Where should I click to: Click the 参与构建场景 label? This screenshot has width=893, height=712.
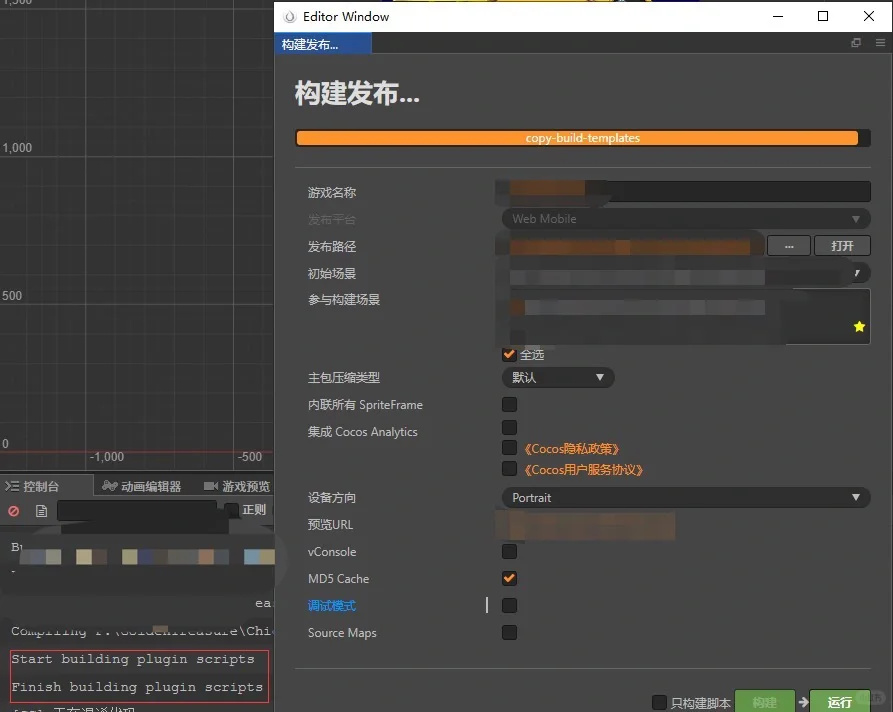click(343, 300)
